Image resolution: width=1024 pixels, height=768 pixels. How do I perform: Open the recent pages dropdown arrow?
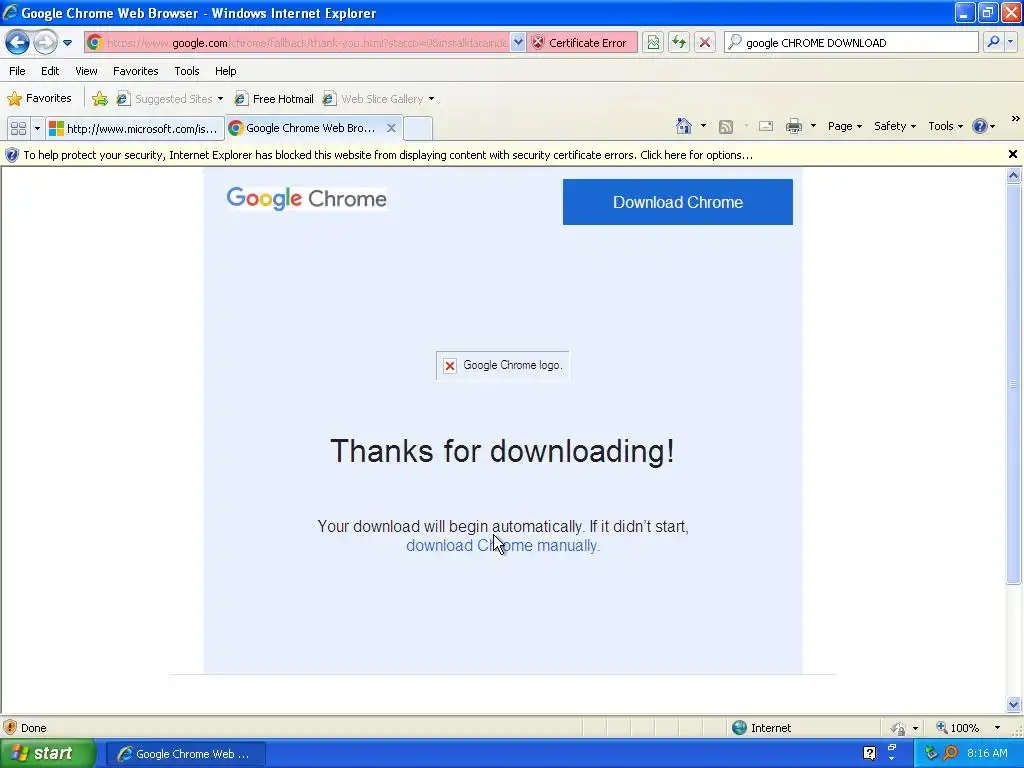67,43
